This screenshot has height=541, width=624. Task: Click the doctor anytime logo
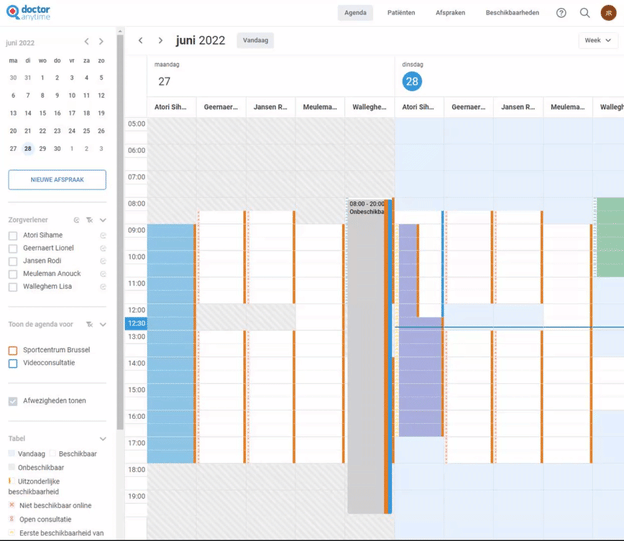point(28,12)
